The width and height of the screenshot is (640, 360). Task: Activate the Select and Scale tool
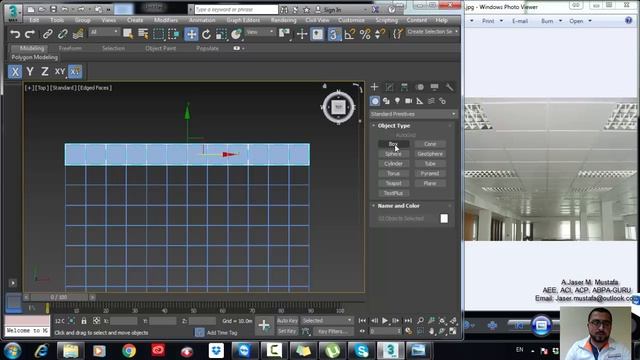coord(221,34)
